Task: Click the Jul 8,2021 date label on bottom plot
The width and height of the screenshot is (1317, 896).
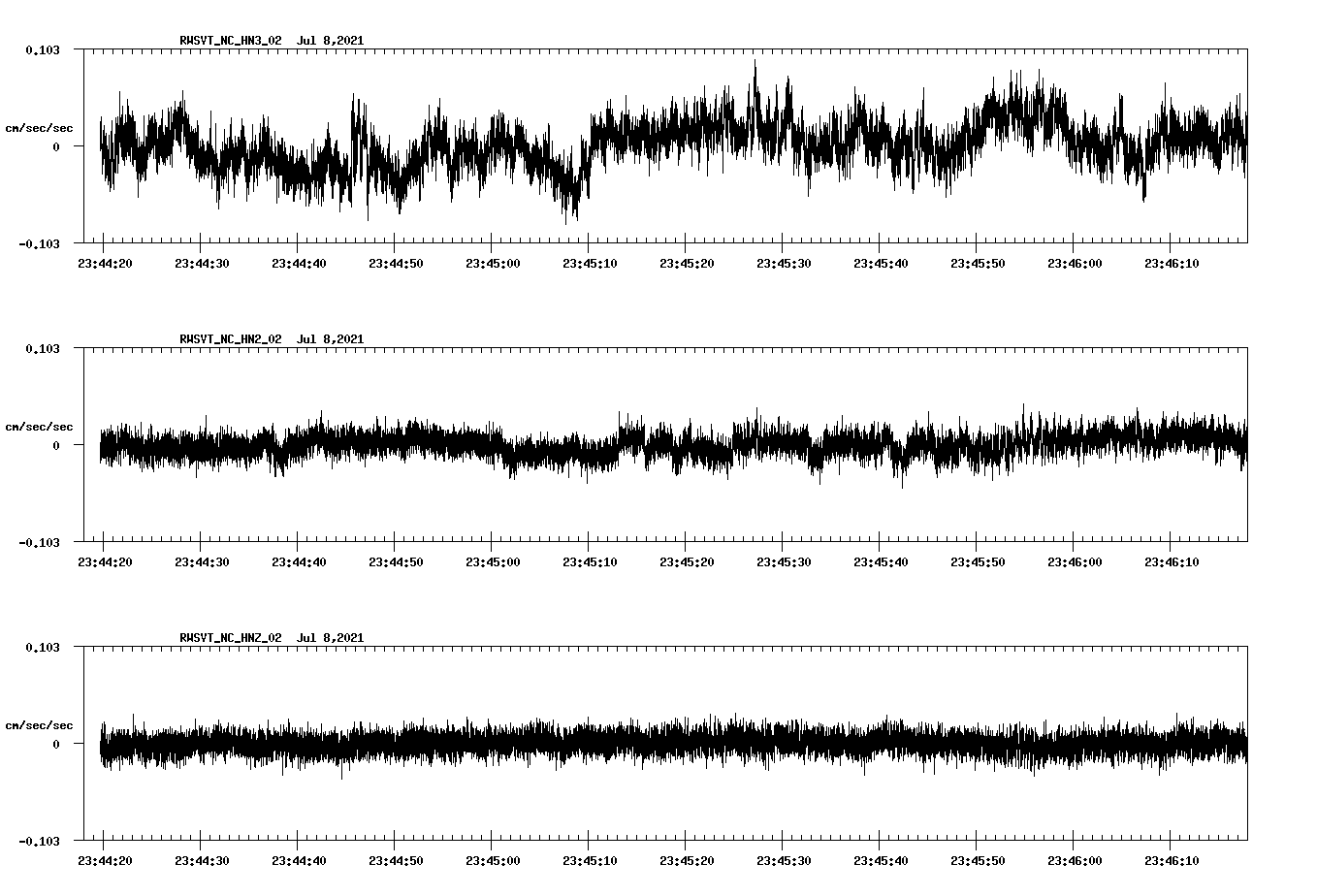Action: coord(332,638)
